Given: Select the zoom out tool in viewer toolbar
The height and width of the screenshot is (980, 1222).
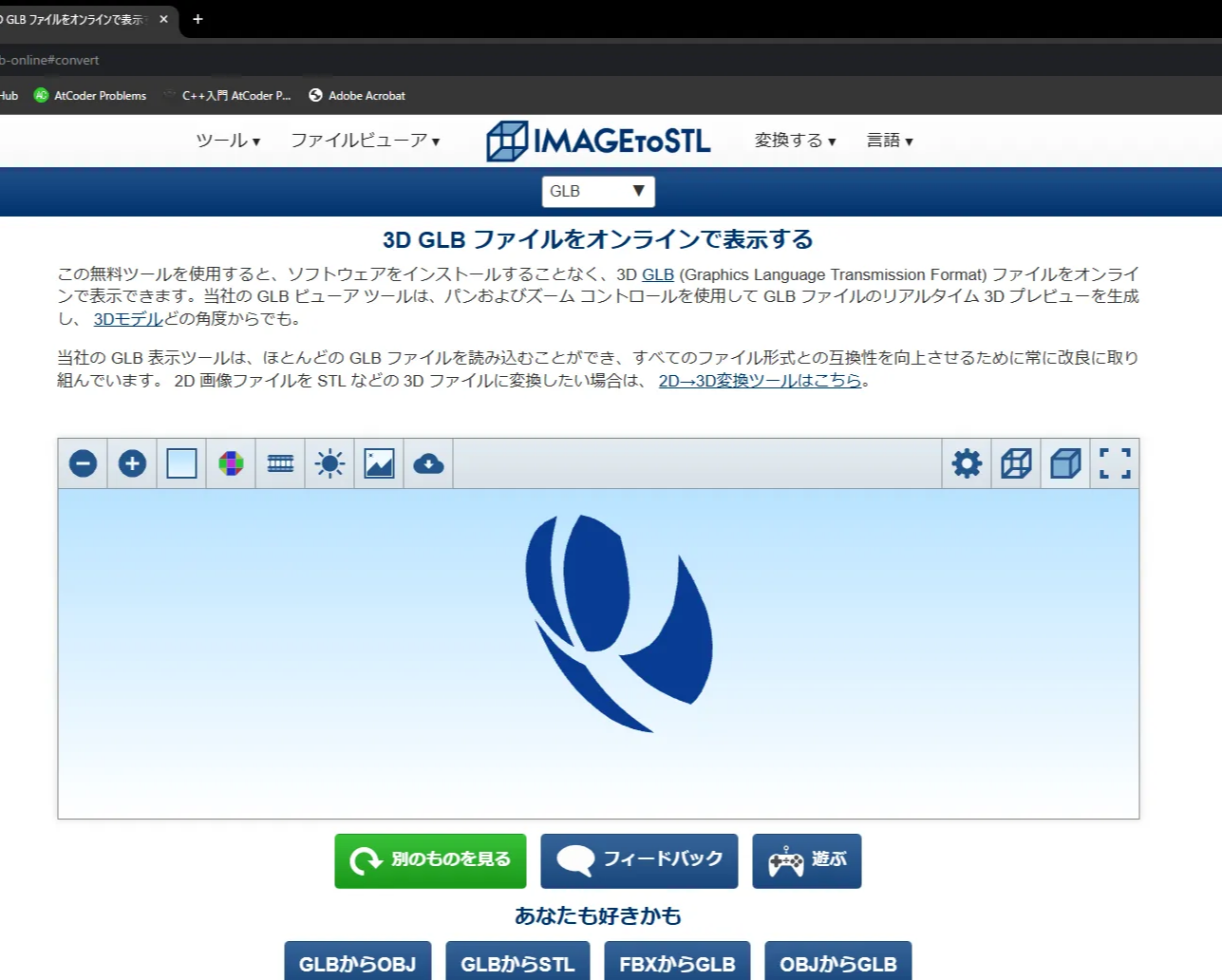Looking at the screenshot, I should (83, 463).
